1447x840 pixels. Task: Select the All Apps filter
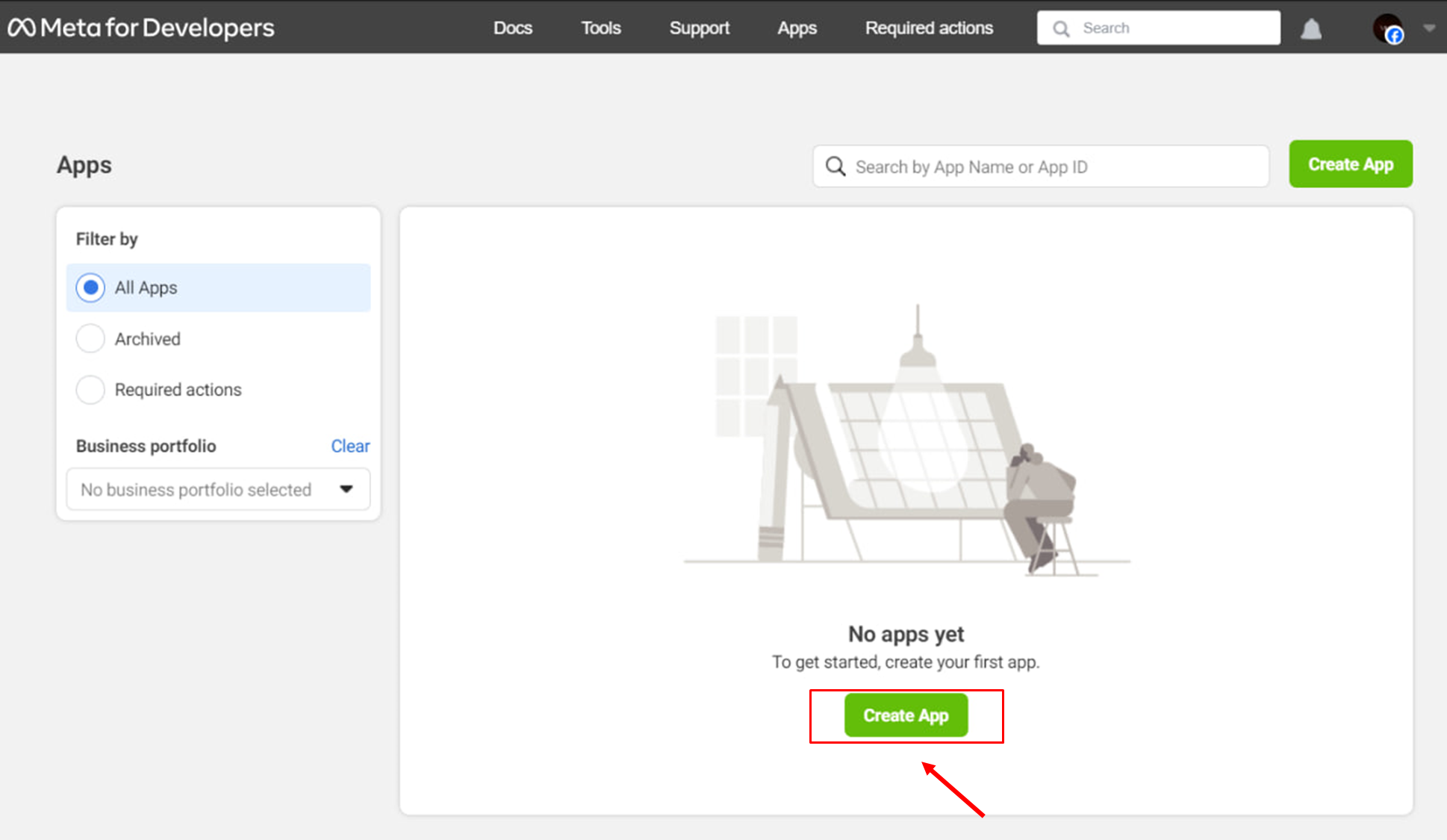[90, 287]
